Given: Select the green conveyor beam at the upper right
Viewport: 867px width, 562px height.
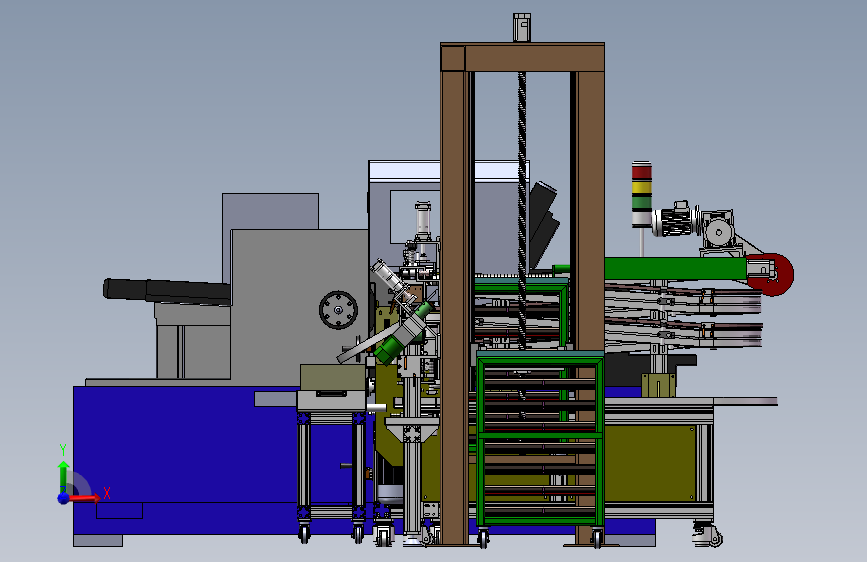Looking at the screenshot, I should (x=675, y=268).
